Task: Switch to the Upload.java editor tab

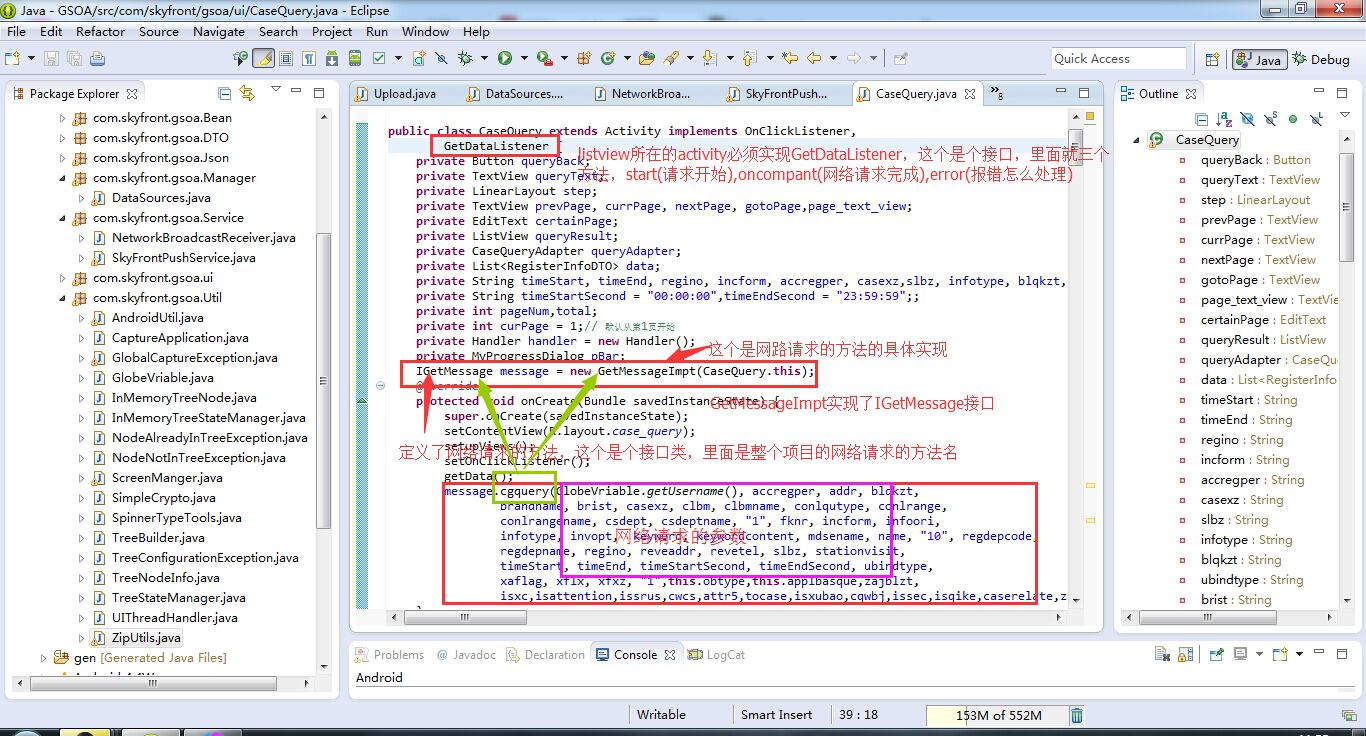Action: [x=398, y=94]
